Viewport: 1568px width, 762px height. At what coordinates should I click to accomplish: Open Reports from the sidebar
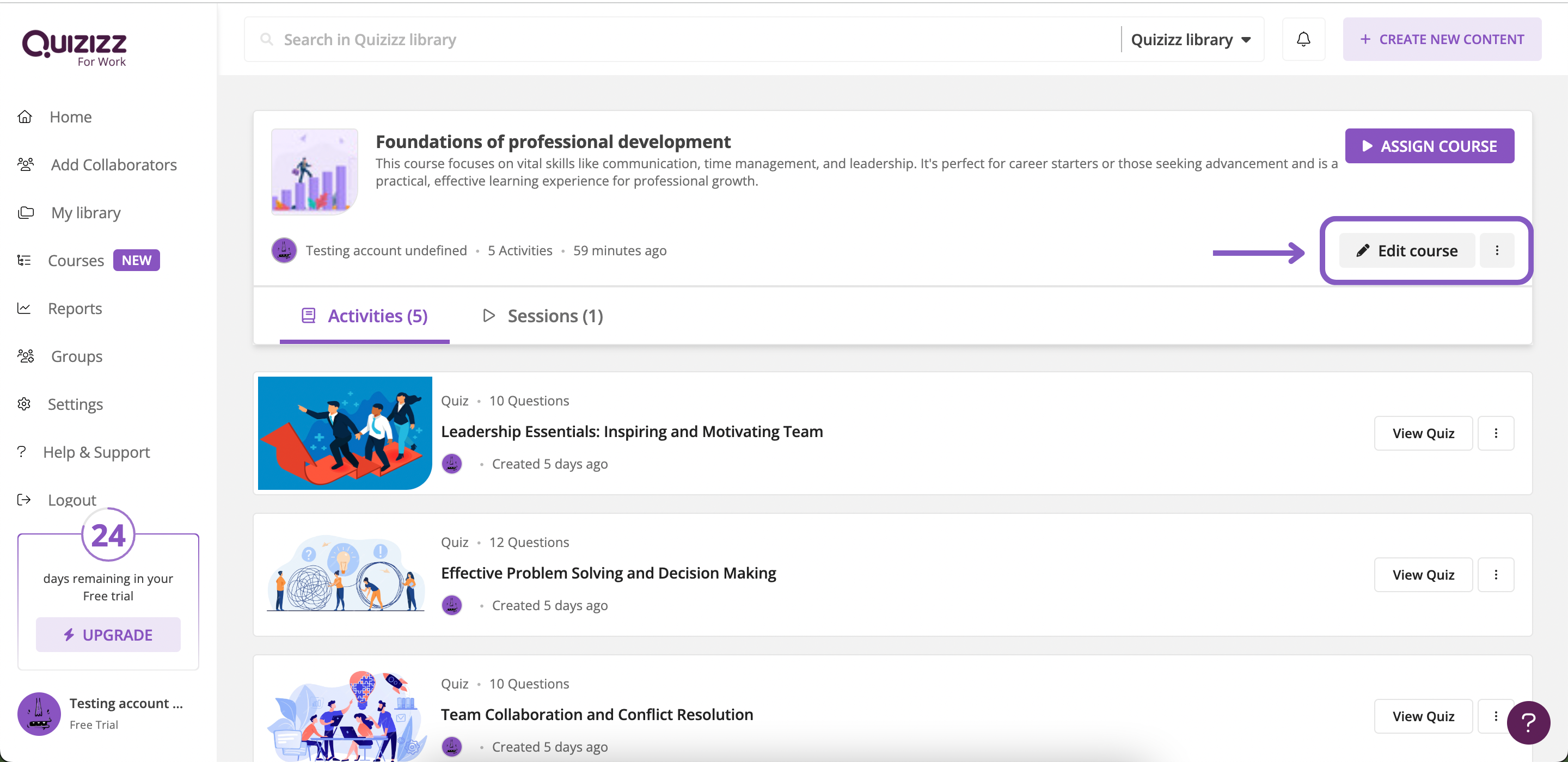tap(74, 309)
